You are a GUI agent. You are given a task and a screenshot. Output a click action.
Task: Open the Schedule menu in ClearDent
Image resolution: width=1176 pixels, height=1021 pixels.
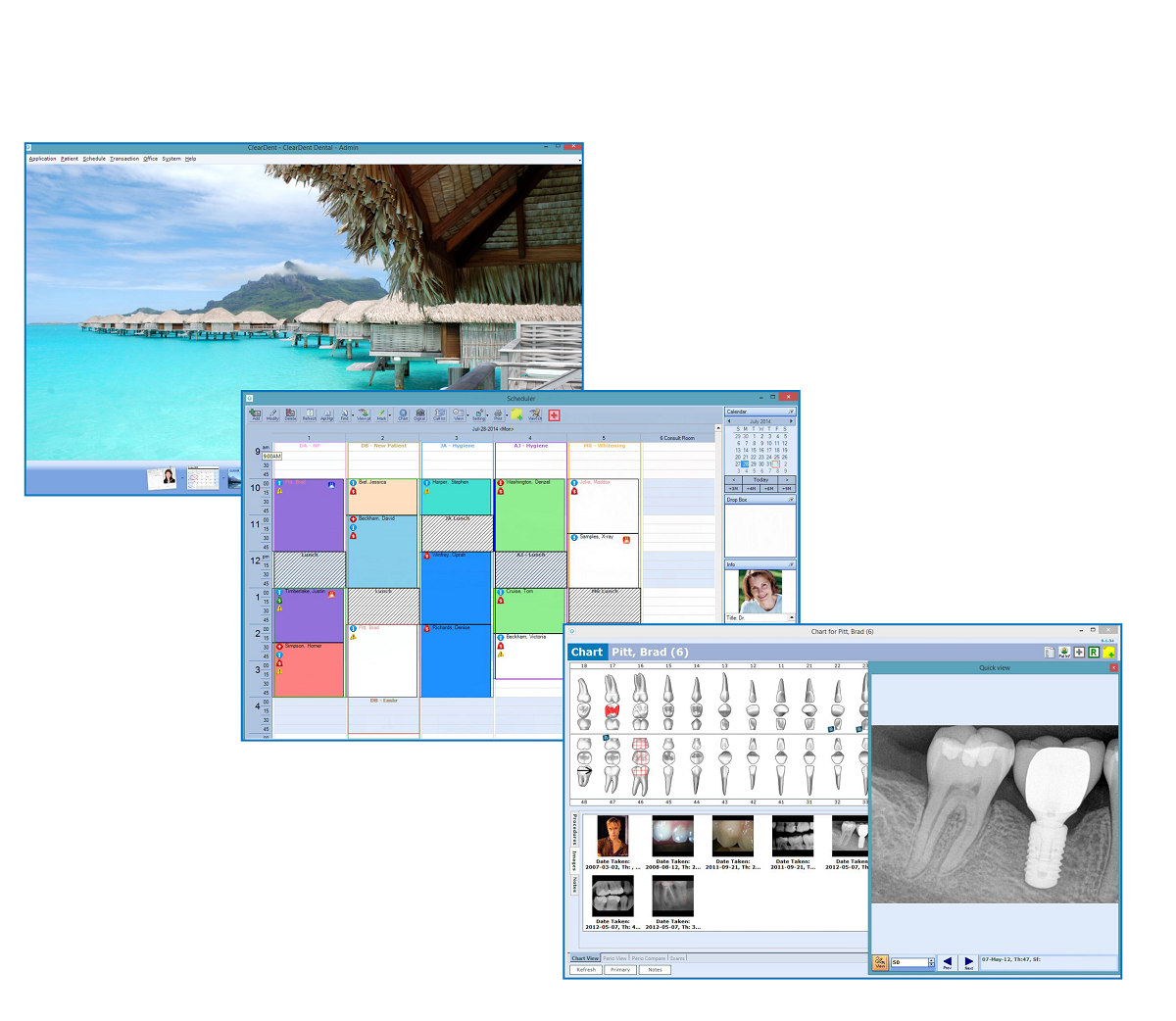tap(94, 158)
